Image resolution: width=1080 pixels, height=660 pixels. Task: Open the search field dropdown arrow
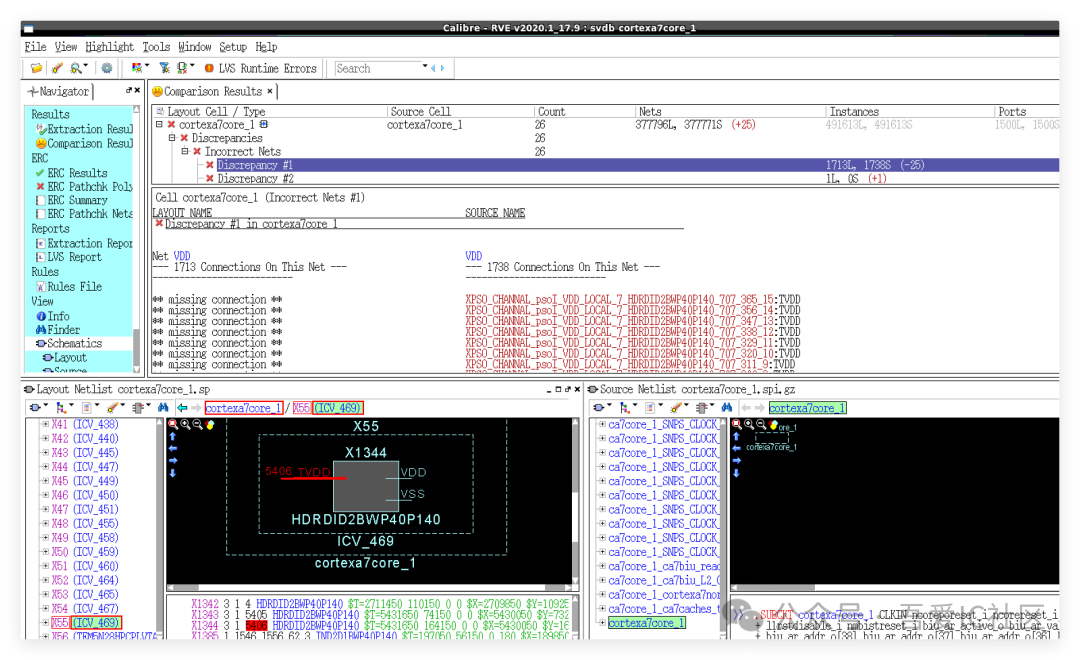click(425, 67)
